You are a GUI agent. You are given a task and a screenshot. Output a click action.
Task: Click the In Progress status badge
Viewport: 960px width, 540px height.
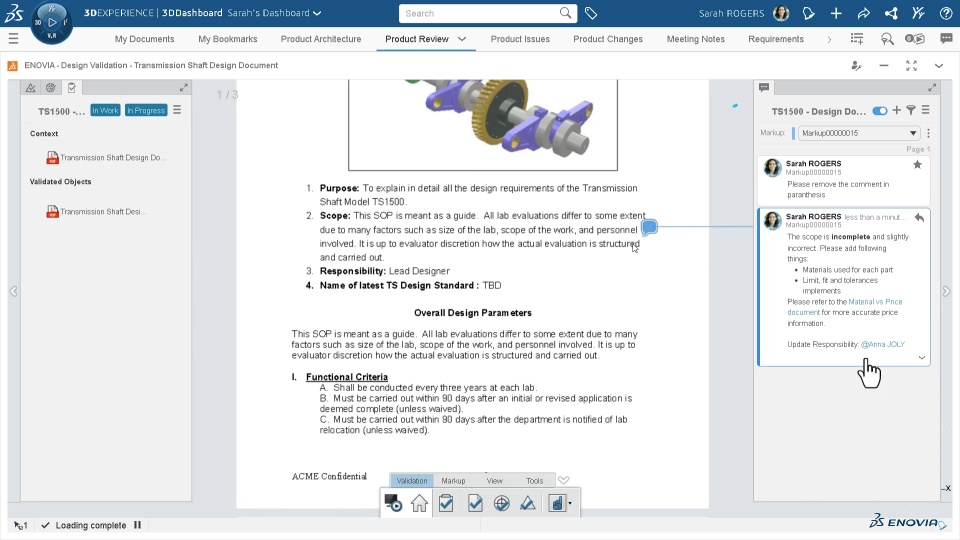coord(146,110)
